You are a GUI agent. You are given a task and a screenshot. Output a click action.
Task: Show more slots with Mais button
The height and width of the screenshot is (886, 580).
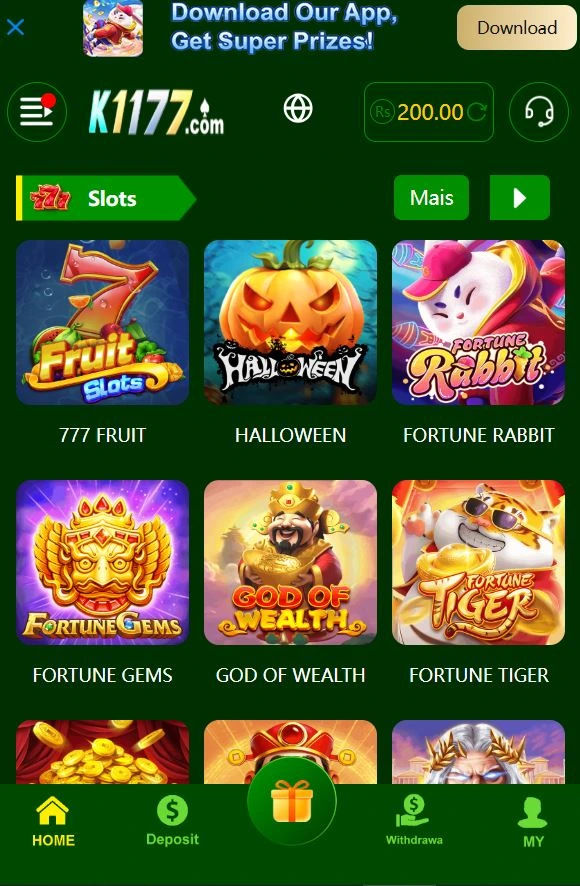point(431,198)
